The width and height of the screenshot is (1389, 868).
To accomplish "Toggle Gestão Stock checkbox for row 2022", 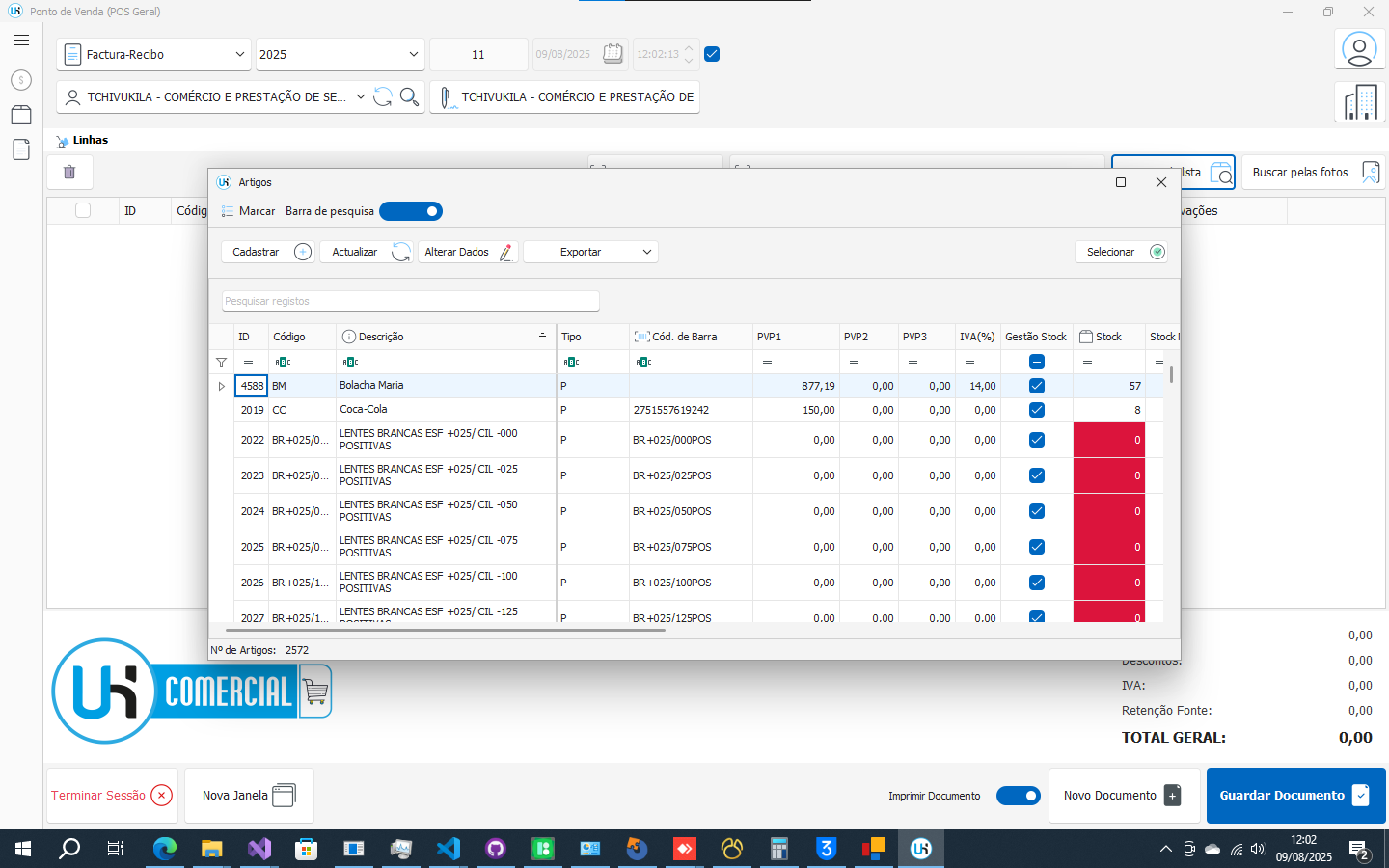I will point(1037,440).
